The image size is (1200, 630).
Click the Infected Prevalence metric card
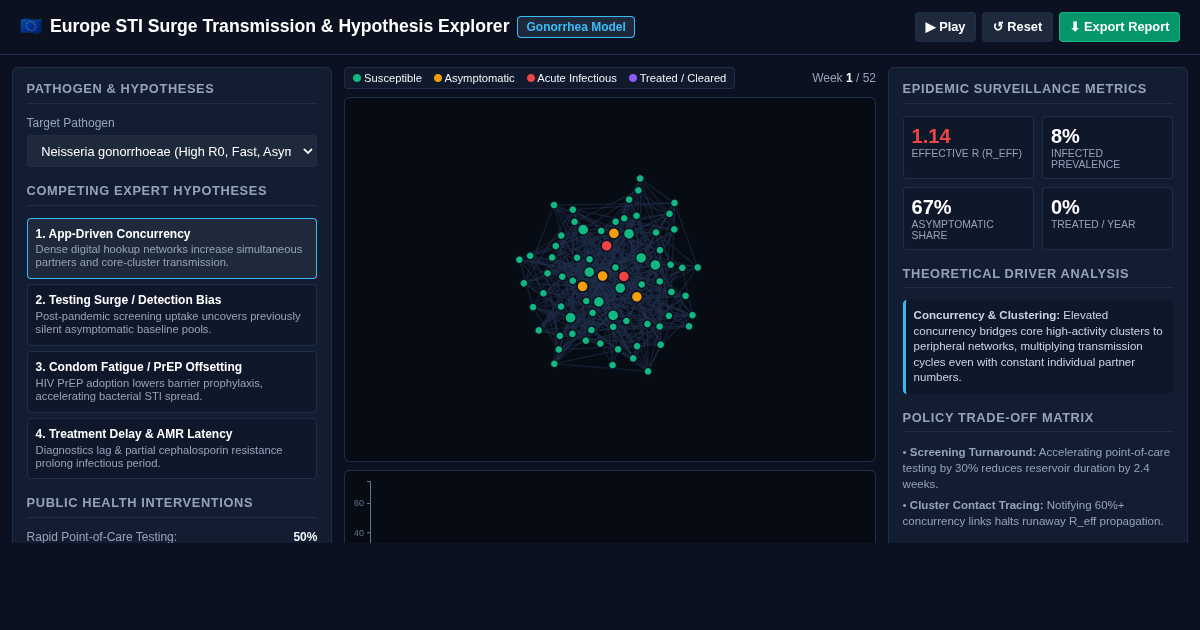coord(1107,147)
